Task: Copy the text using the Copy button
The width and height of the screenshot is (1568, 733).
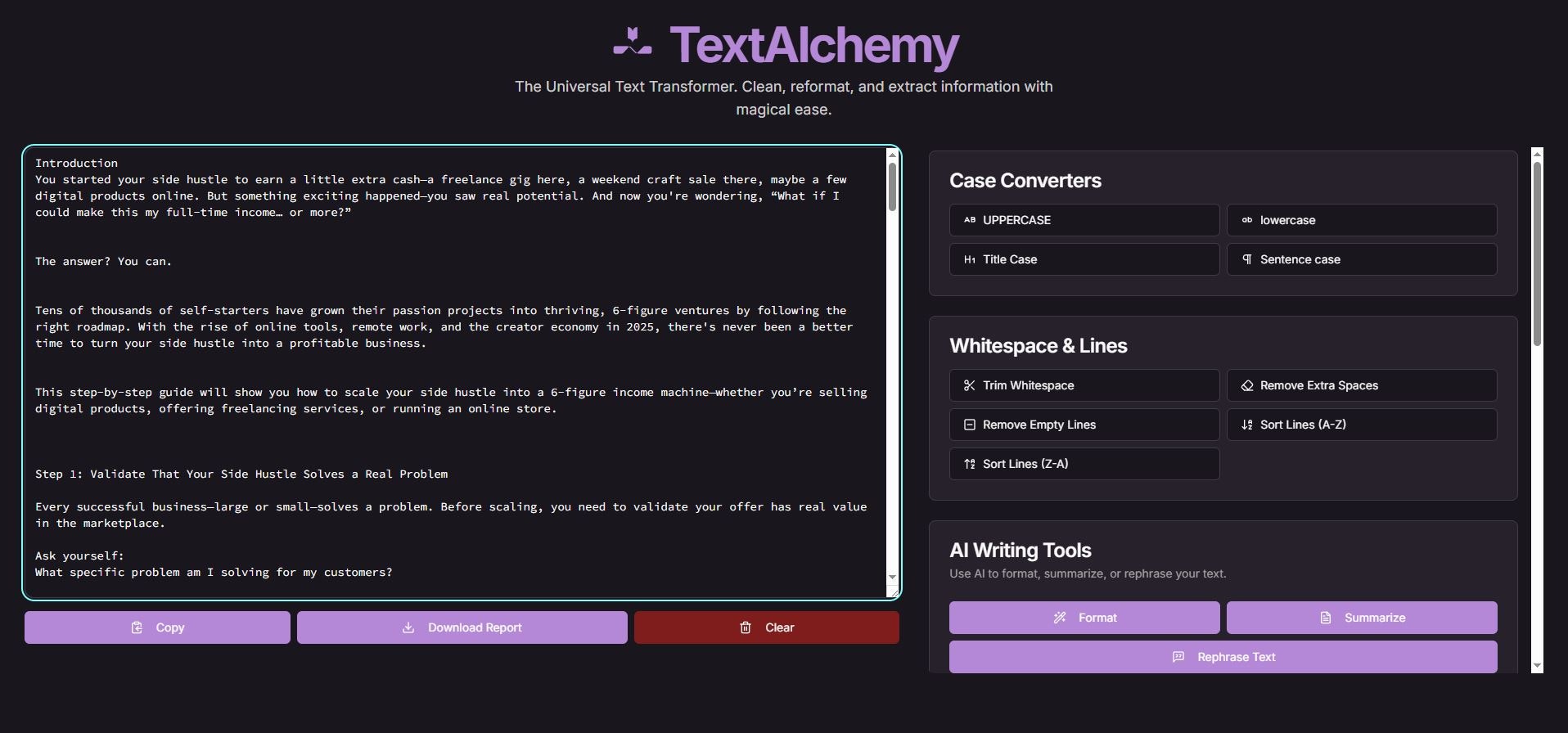Action: click(x=157, y=627)
